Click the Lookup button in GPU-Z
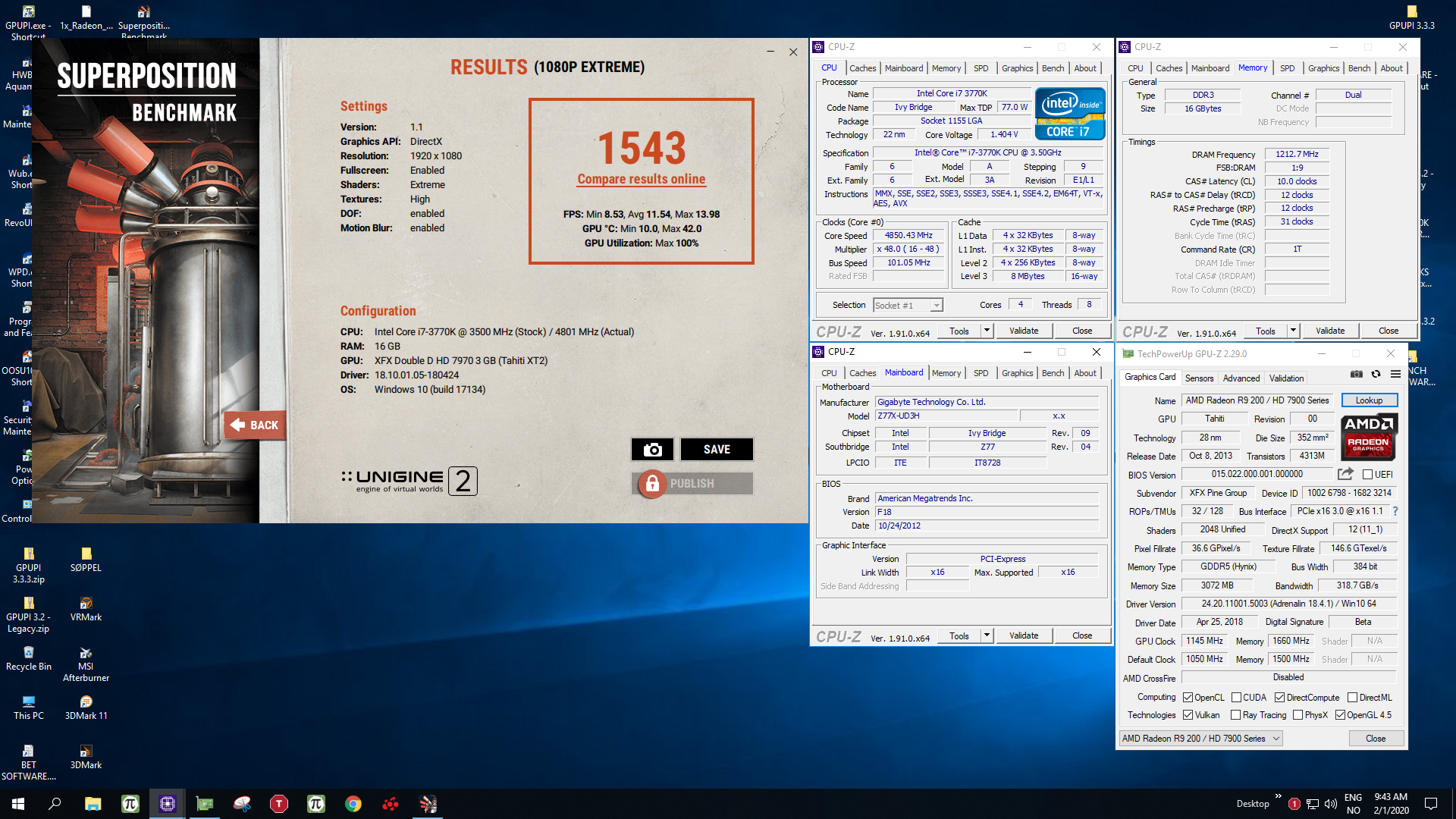The image size is (1456, 819). (x=1370, y=400)
